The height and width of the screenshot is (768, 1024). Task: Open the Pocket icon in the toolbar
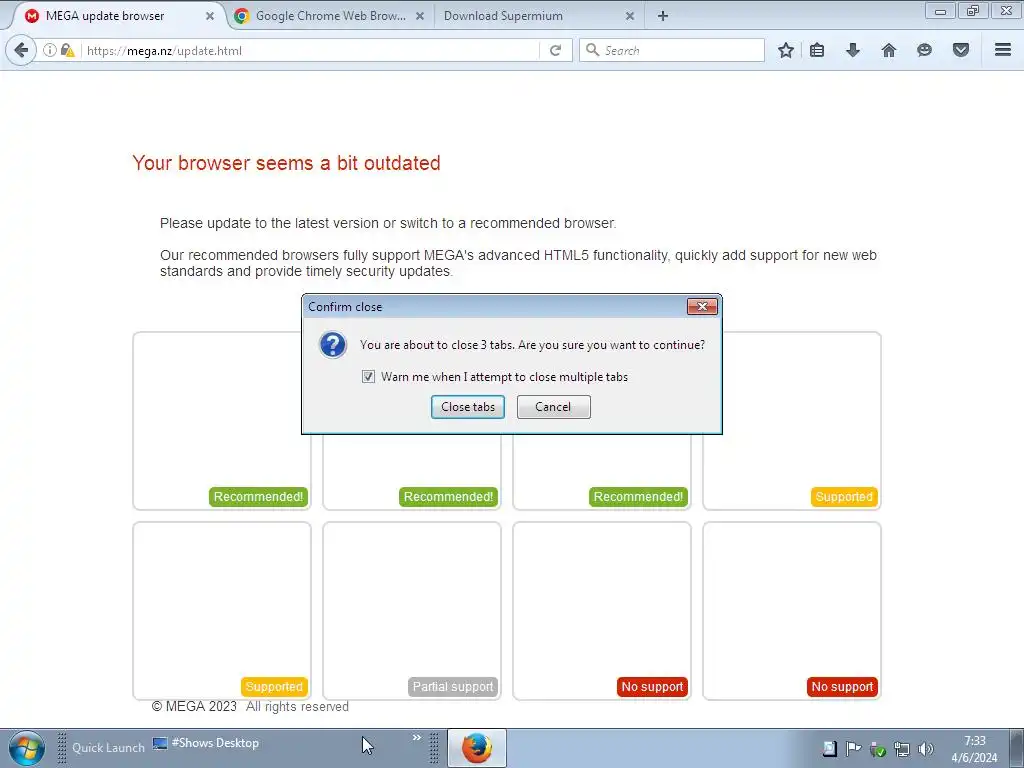(961, 50)
